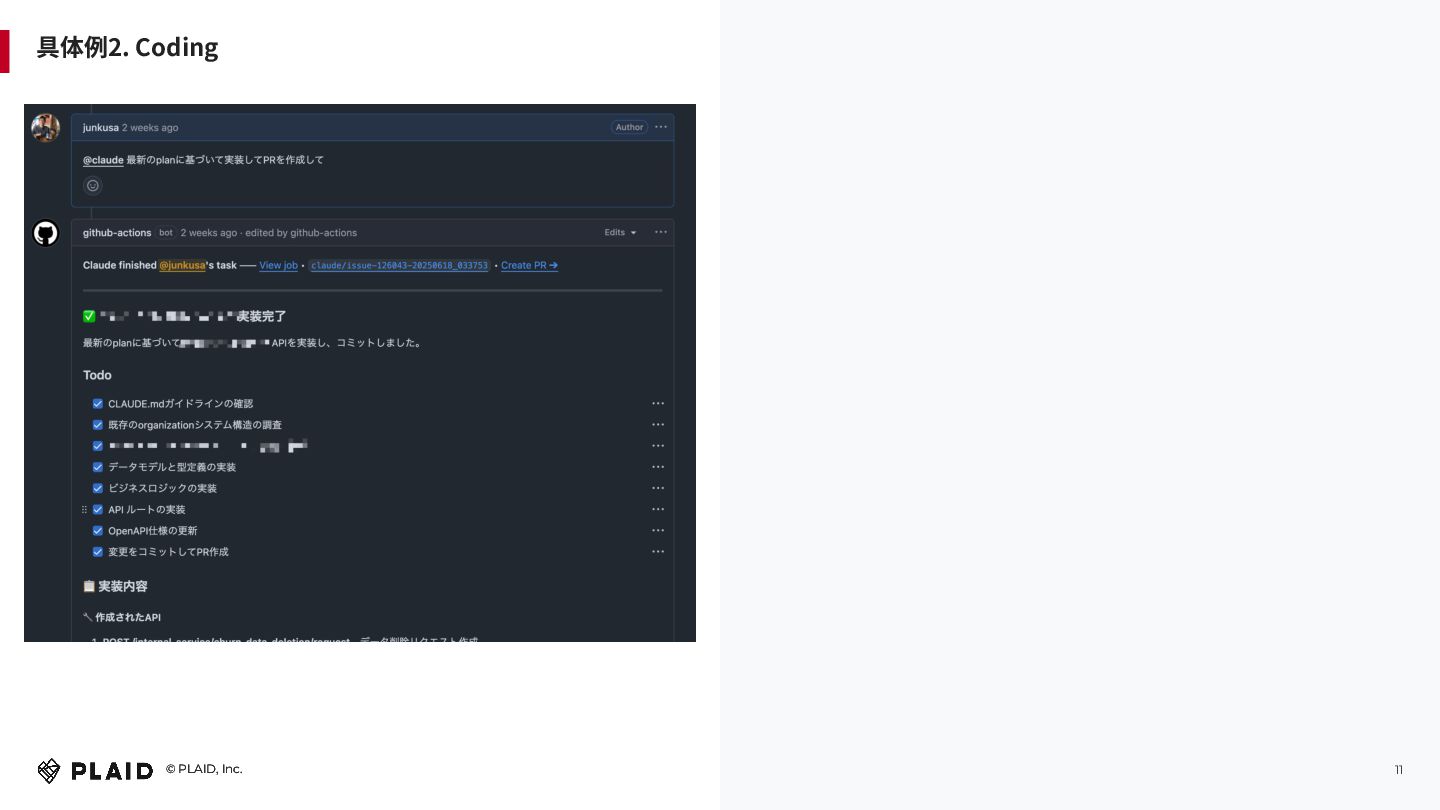The height and width of the screenshot is (810, 1440).
Task: Click the @claude mention
Action: [x=103, y=160]
